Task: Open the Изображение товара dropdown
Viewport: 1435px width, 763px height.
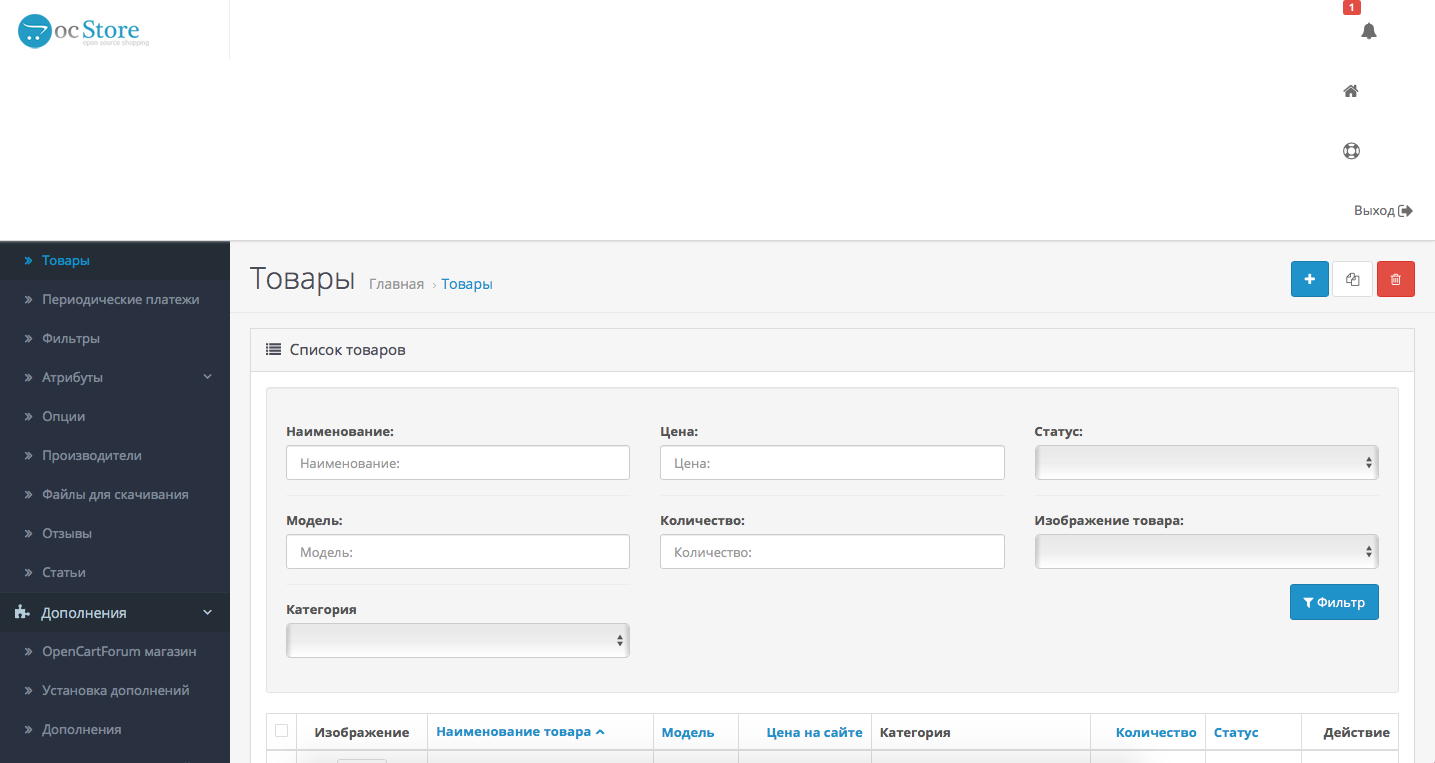Action: click(1206, 551)
